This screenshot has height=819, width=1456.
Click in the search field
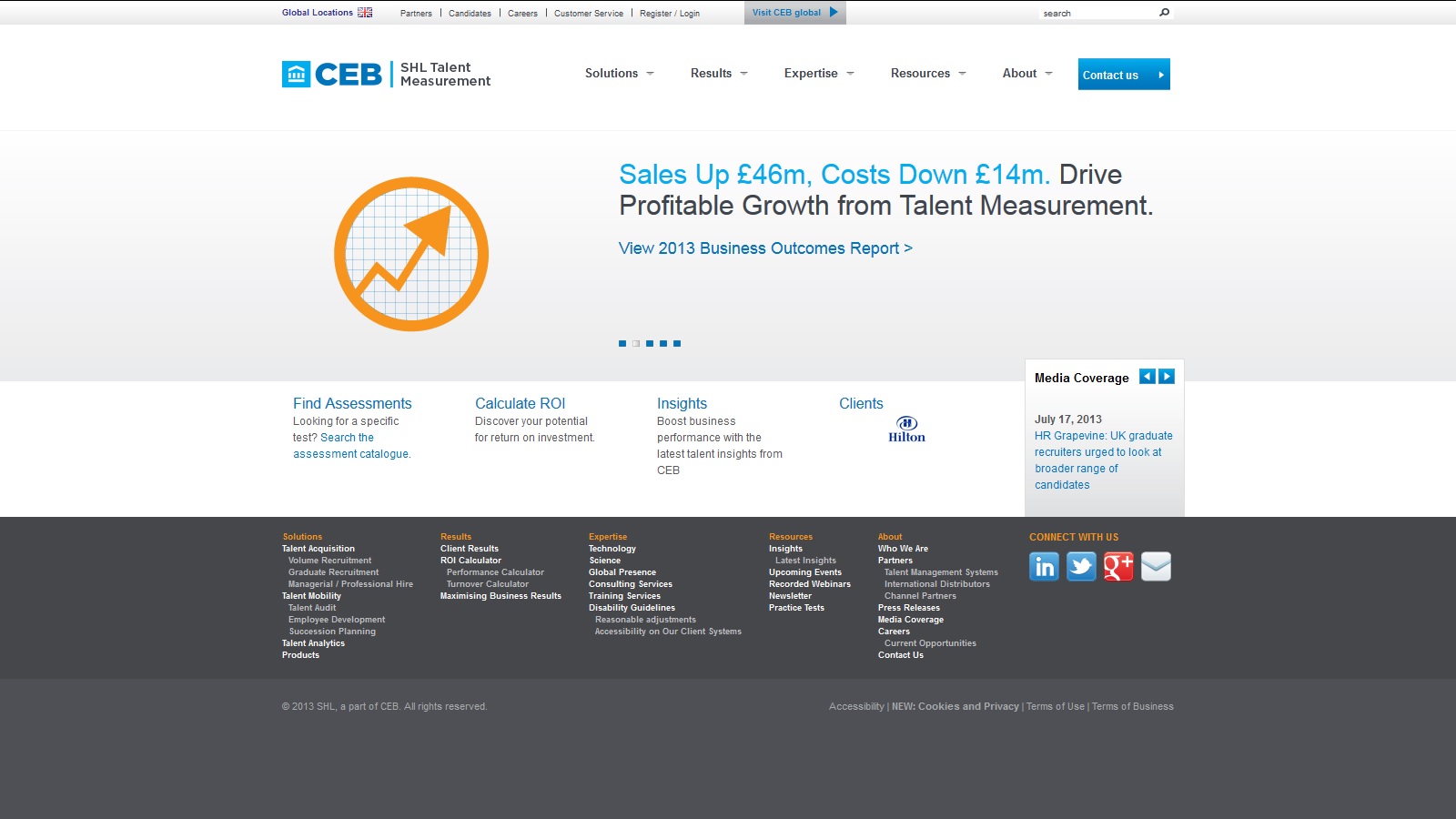pyautogui.click(x=1097, y=13)
